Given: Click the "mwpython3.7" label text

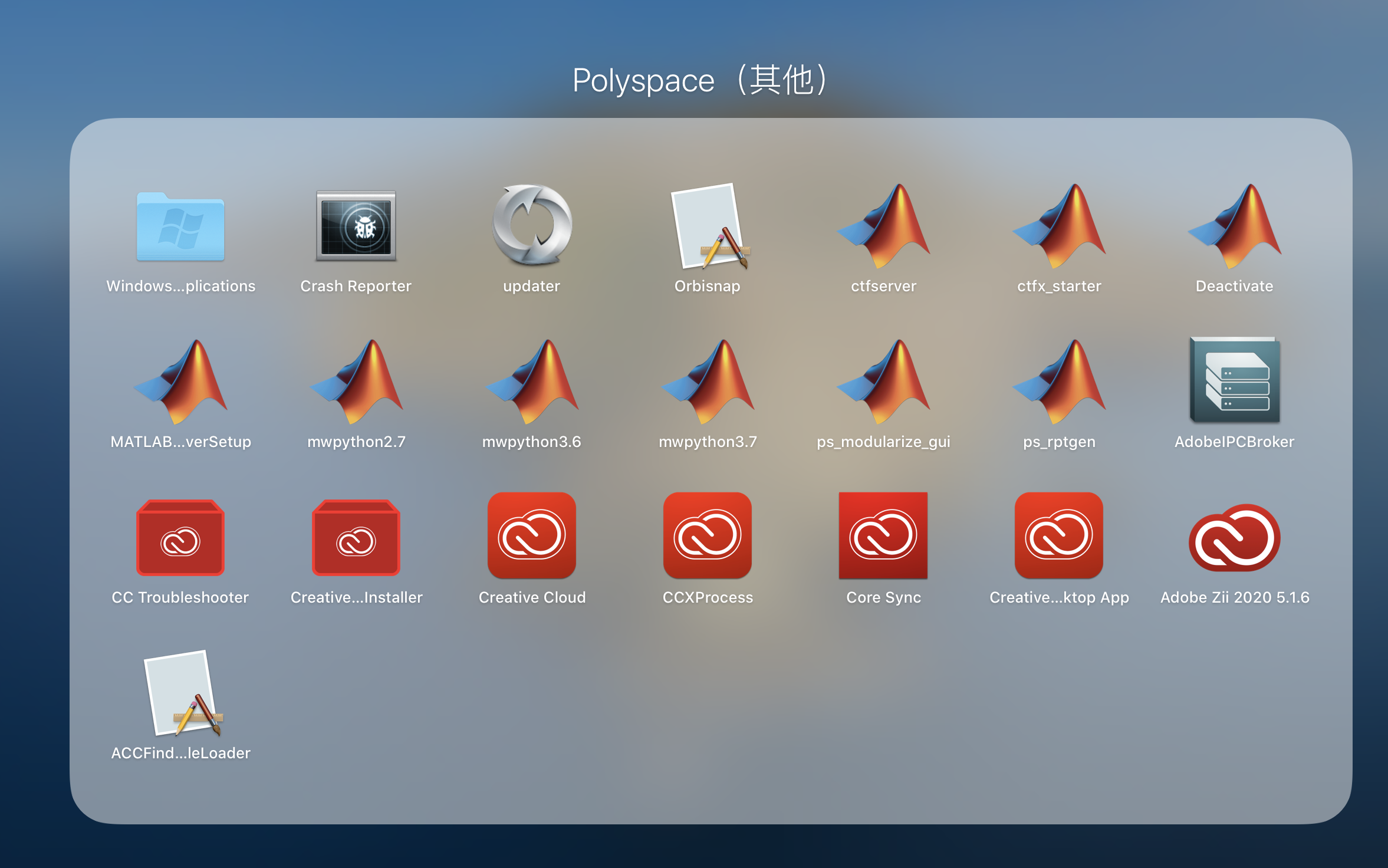Looking at the screenshot, I should [708, 442].
